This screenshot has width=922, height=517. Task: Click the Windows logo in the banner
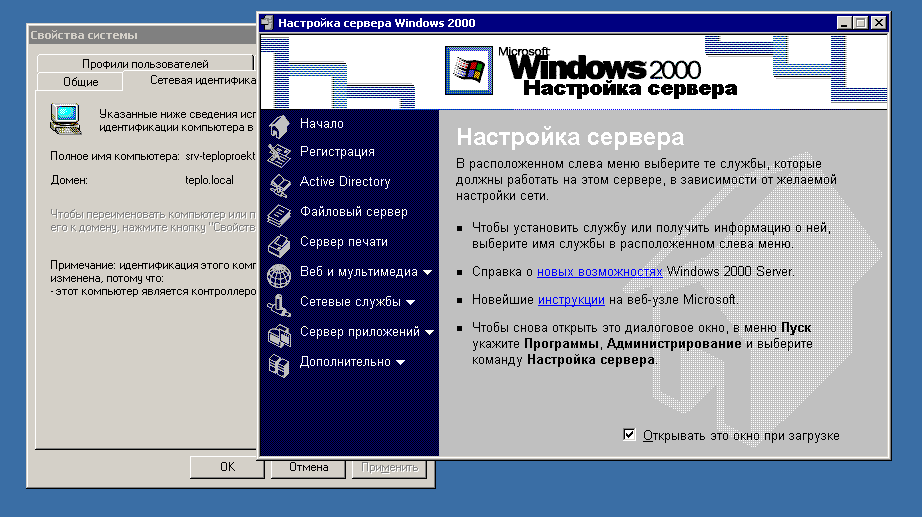tap(469, 70)
